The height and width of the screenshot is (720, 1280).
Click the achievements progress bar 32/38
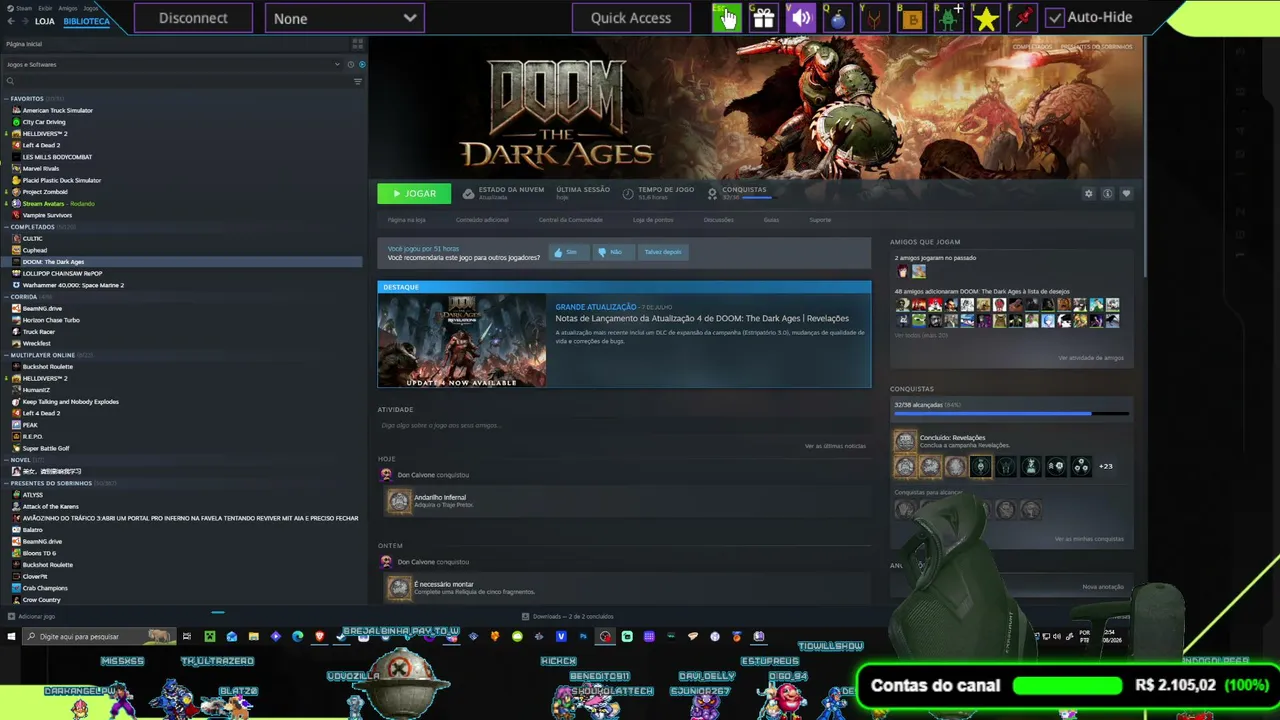[x=1011, y=412]
